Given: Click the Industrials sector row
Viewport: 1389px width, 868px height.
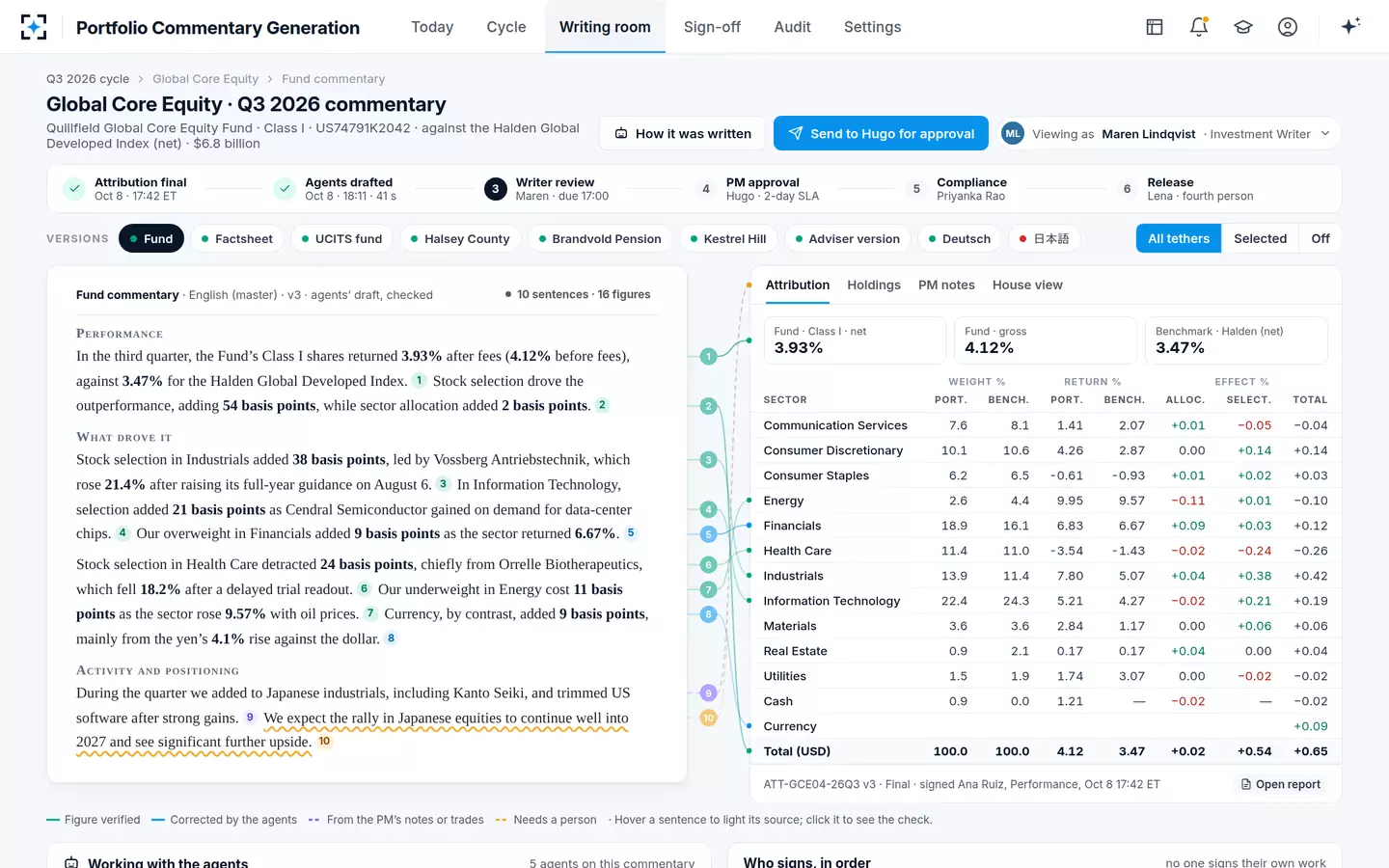Looking at the screenshot, I should click(1046, 576).
